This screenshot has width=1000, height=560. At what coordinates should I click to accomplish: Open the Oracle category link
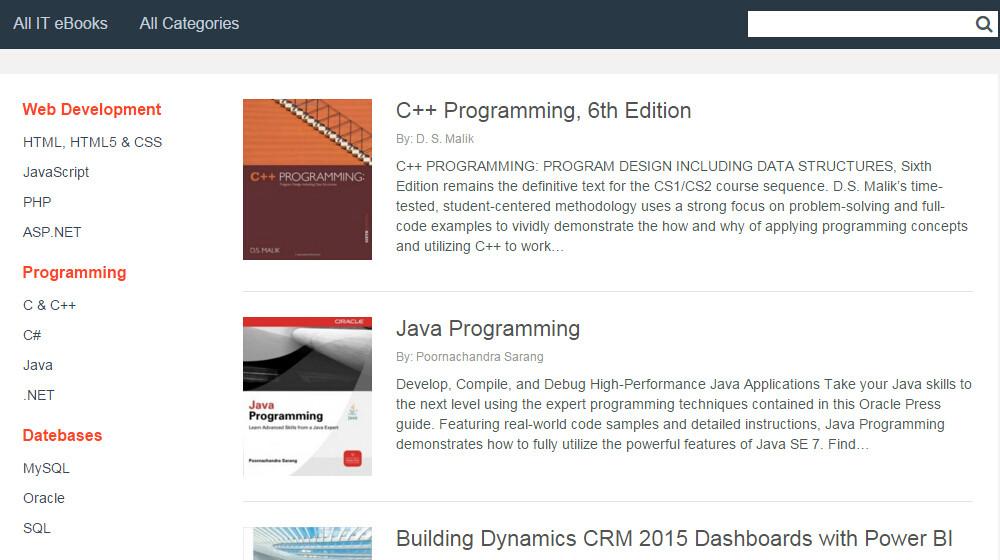[x=44, y=498]
